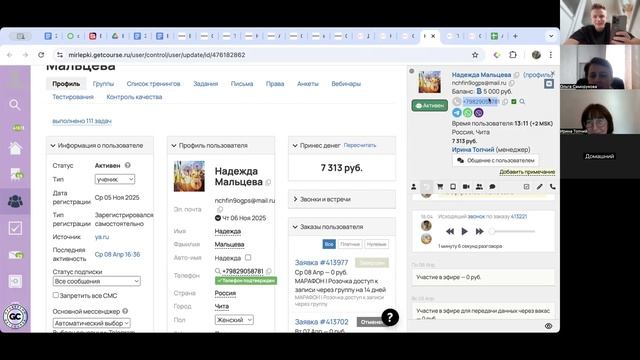Open the person tab in side panel
This screenshot has height=360, width=640.
413,187
